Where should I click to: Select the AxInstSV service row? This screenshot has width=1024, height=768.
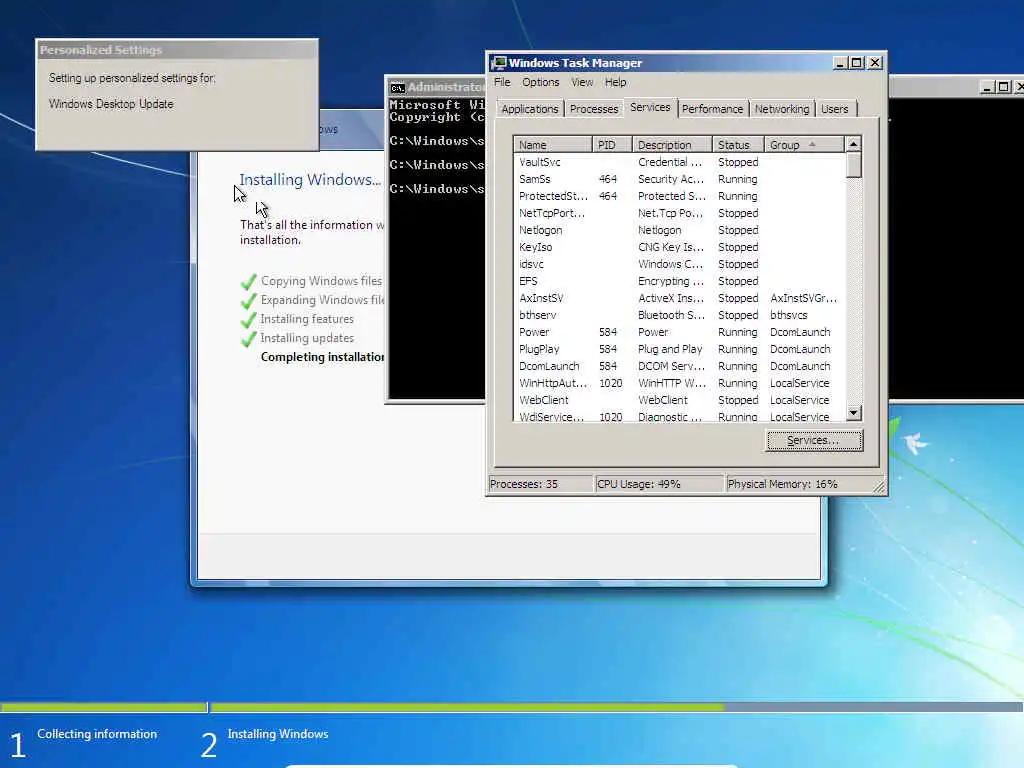pyautogui.click(x=679, y=298)
